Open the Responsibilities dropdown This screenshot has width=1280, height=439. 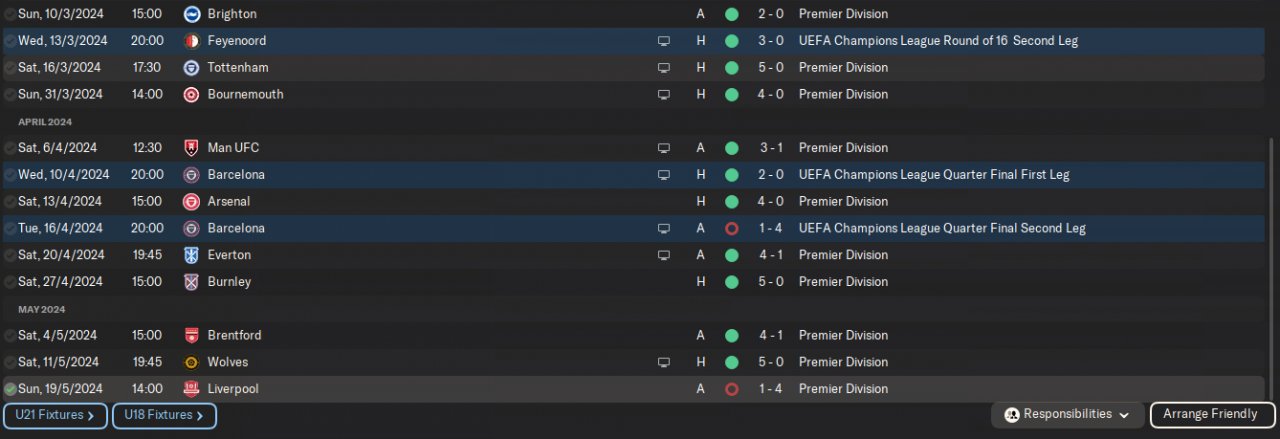pyautogui.click(x=1067, y=414)
